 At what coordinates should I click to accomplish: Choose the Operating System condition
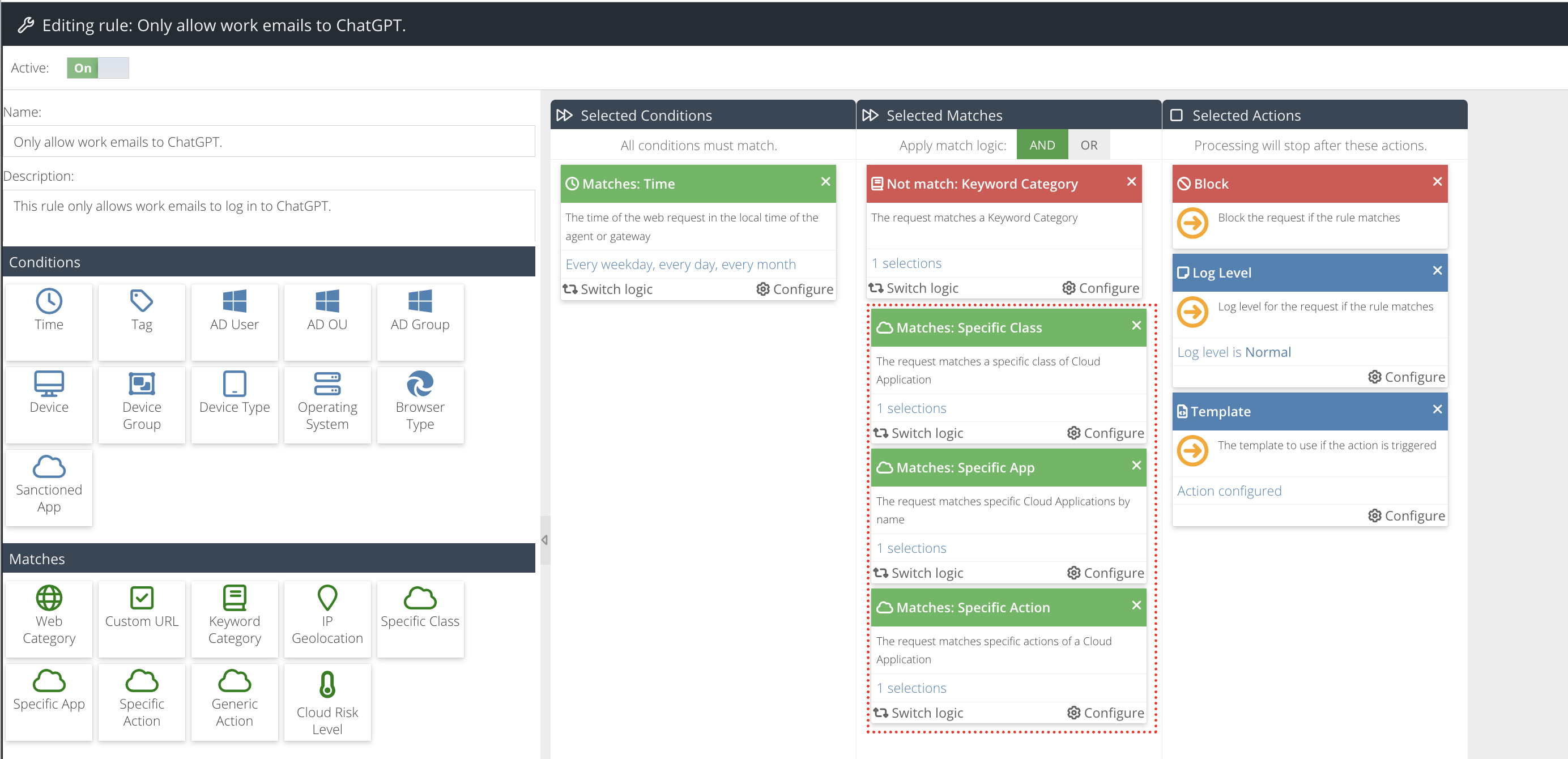pyautogui.click(x=327, y=404)
